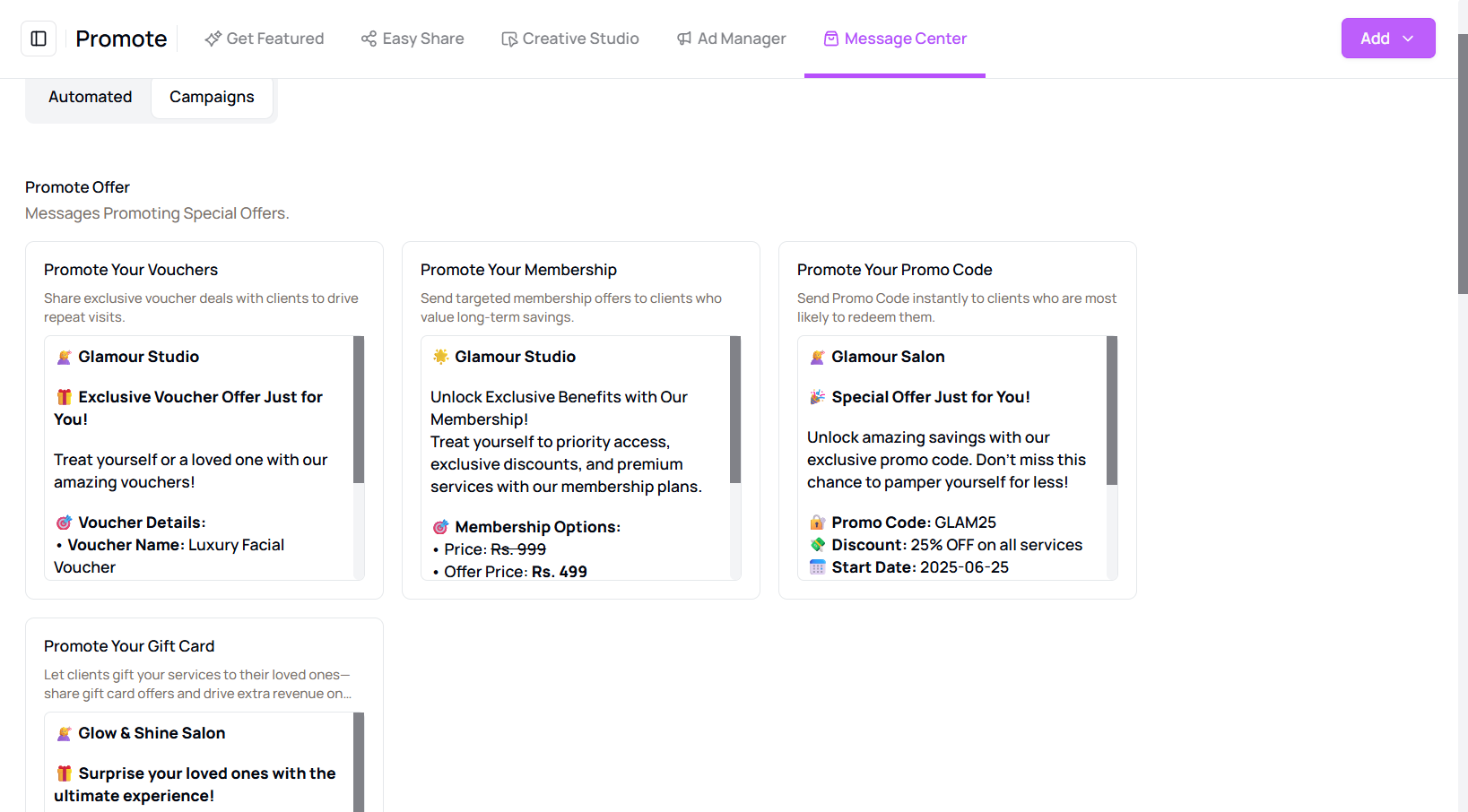Screen dimensions: 1468x812
Task: Open the Promote Your Gift Card title
Action: (x=129, y=646)
